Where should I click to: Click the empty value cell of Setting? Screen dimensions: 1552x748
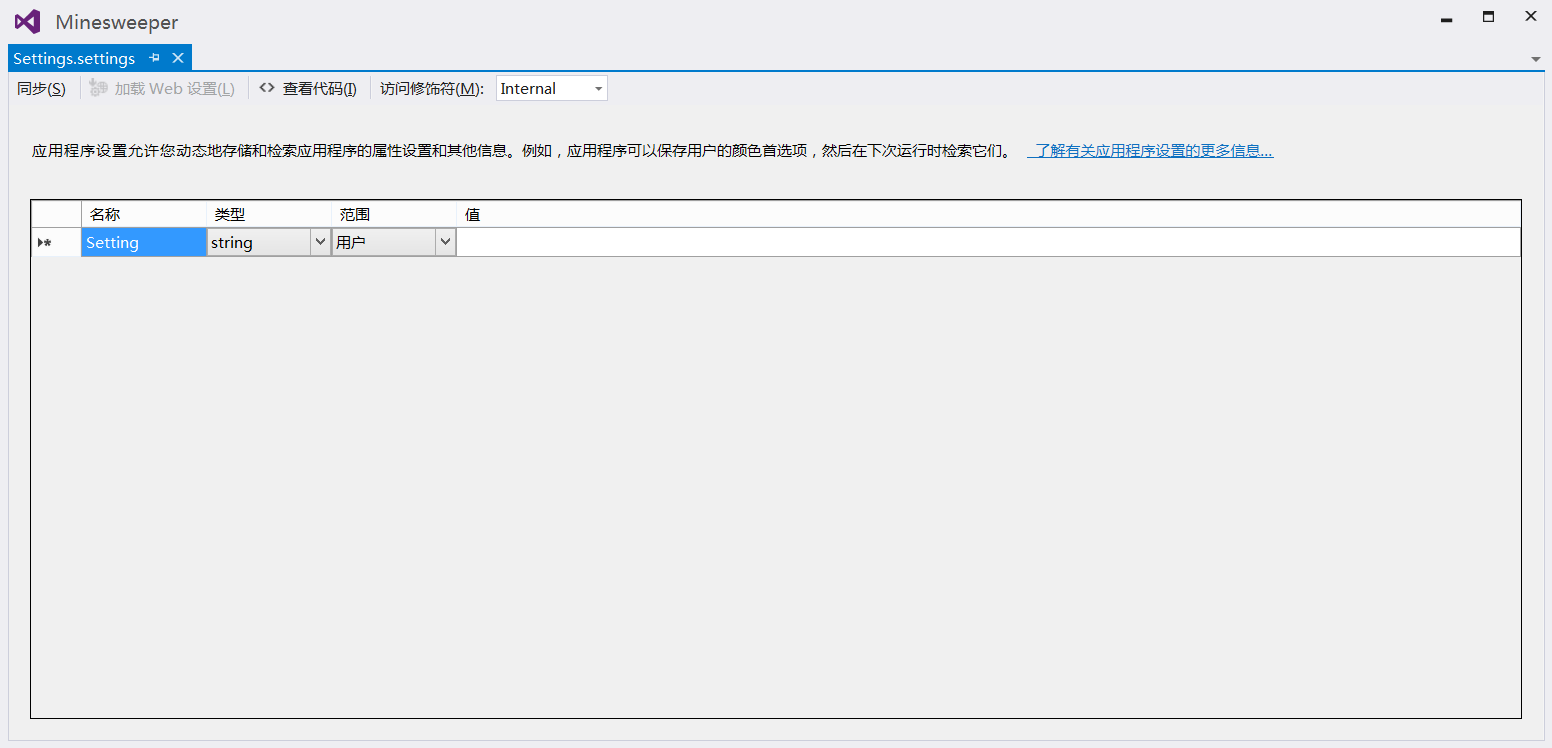[x=988, y=242]
